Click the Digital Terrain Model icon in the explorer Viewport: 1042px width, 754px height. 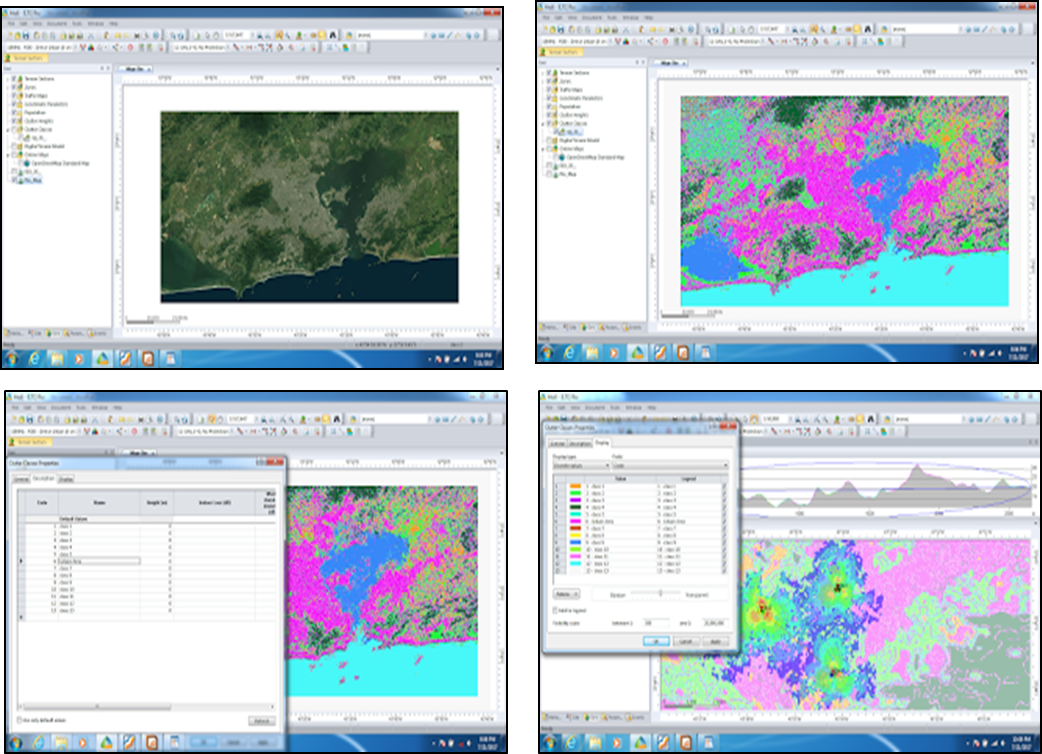pyautogui.click(x=22, y=146)
